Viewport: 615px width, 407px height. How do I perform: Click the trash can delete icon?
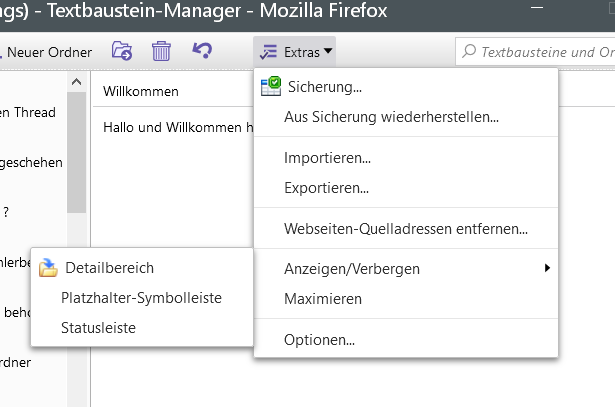pos(161,50)
